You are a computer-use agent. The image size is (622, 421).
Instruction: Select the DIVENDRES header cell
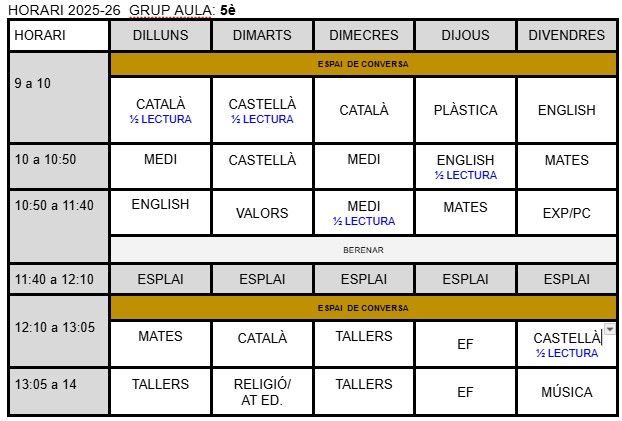click(566, 36)
